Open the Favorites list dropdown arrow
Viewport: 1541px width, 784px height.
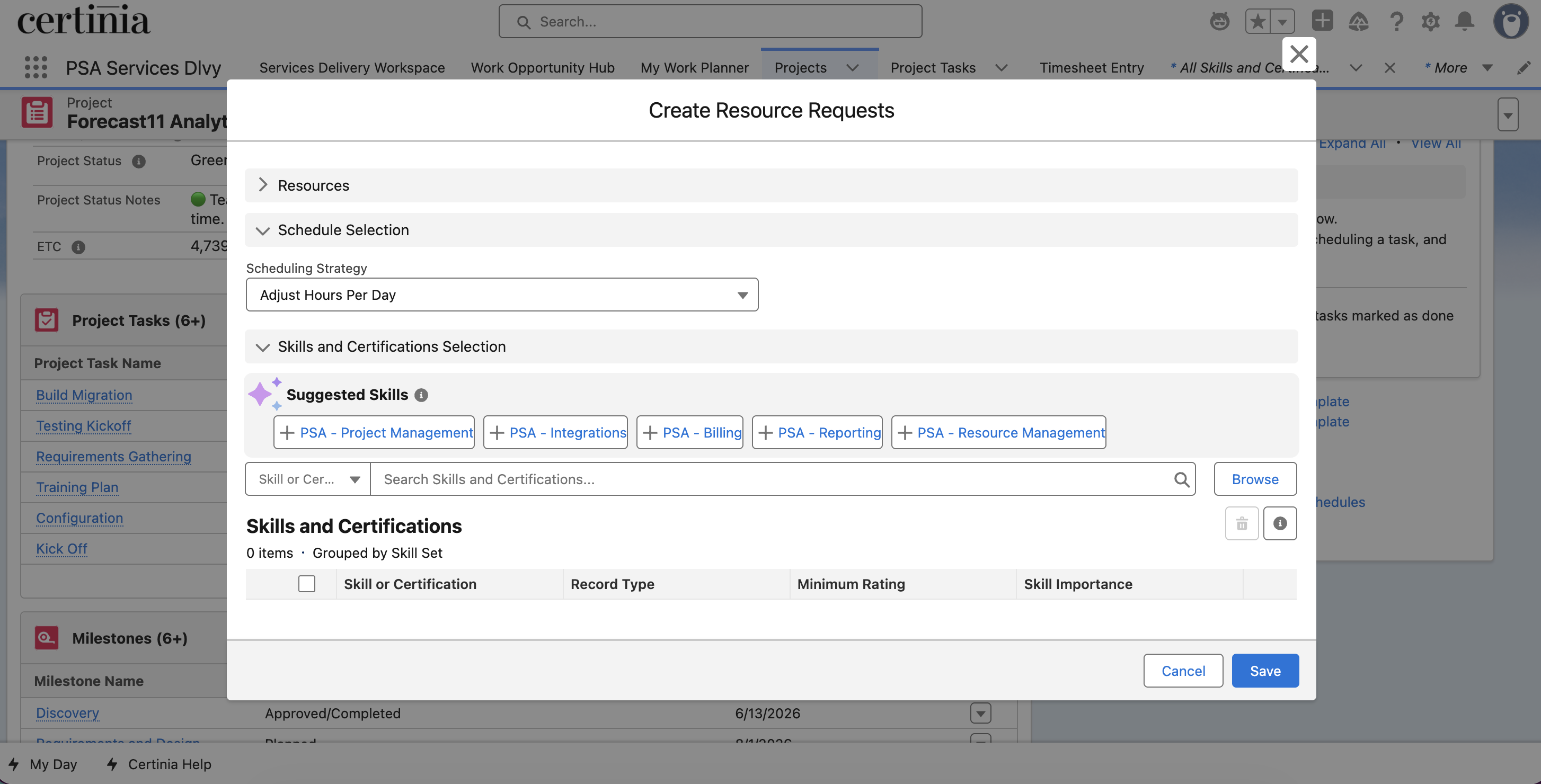(1282, 22)
